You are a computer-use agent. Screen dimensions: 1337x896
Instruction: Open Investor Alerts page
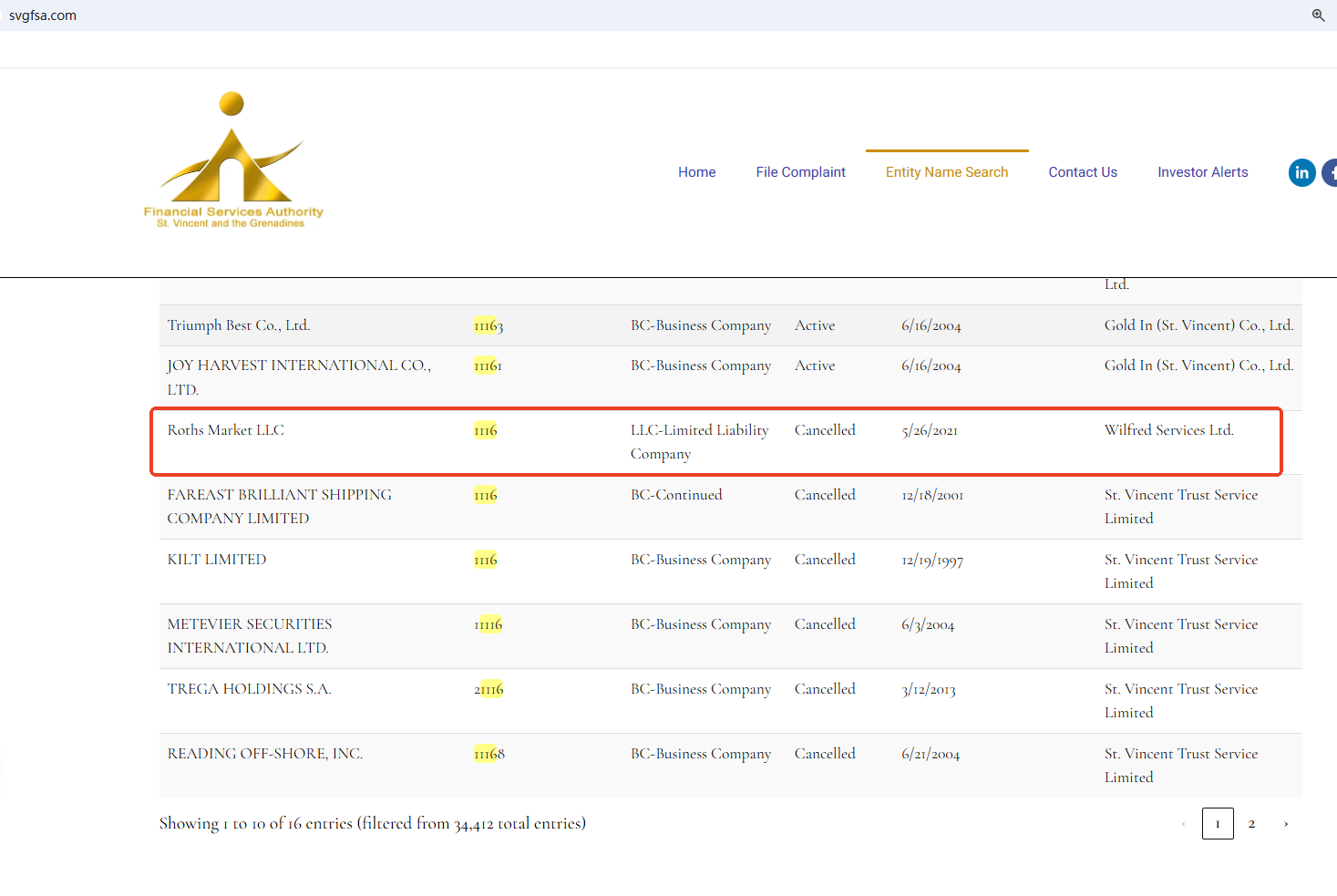(1202, 172)
